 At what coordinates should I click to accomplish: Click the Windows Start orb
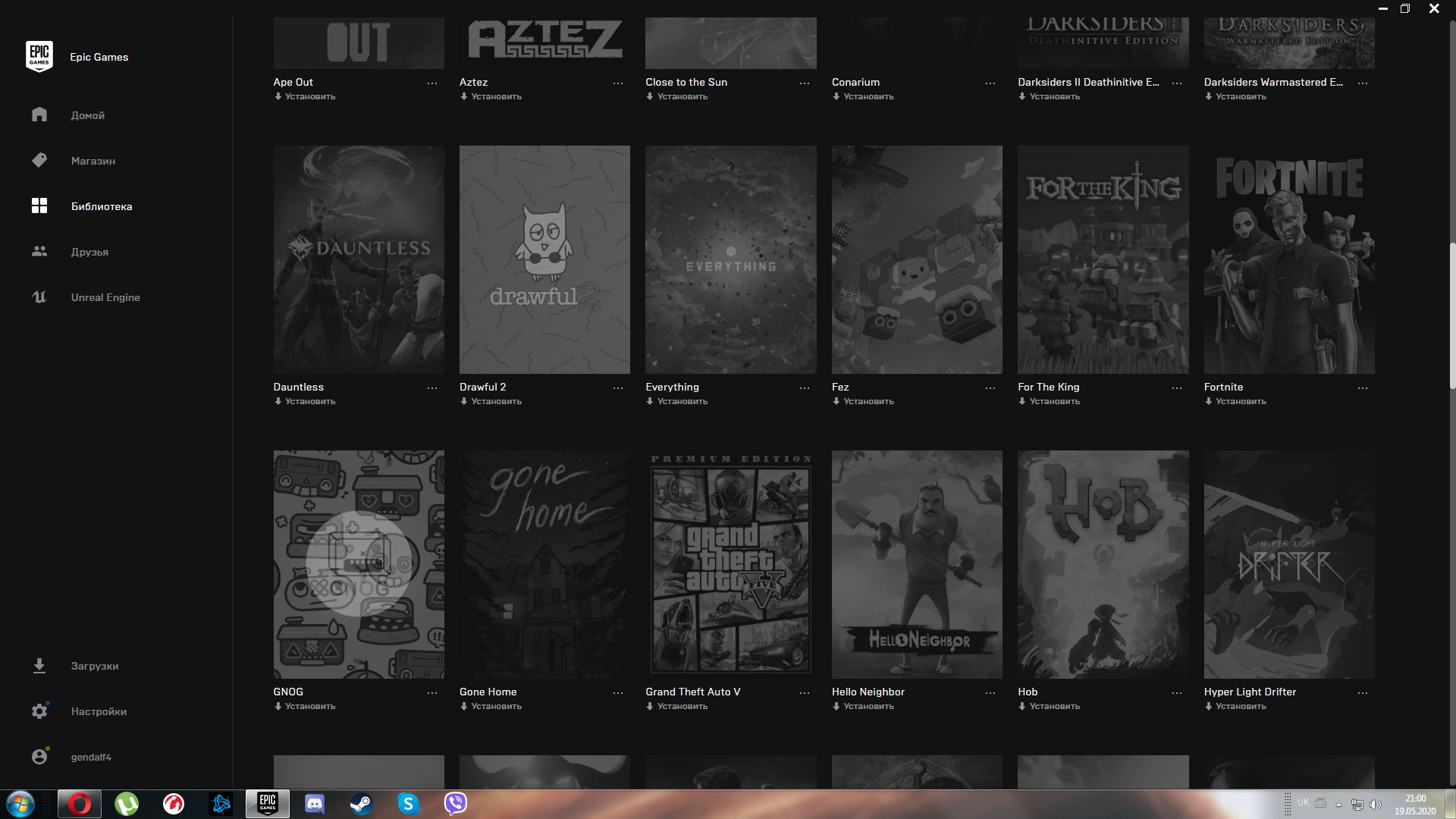tap(20, 804)
